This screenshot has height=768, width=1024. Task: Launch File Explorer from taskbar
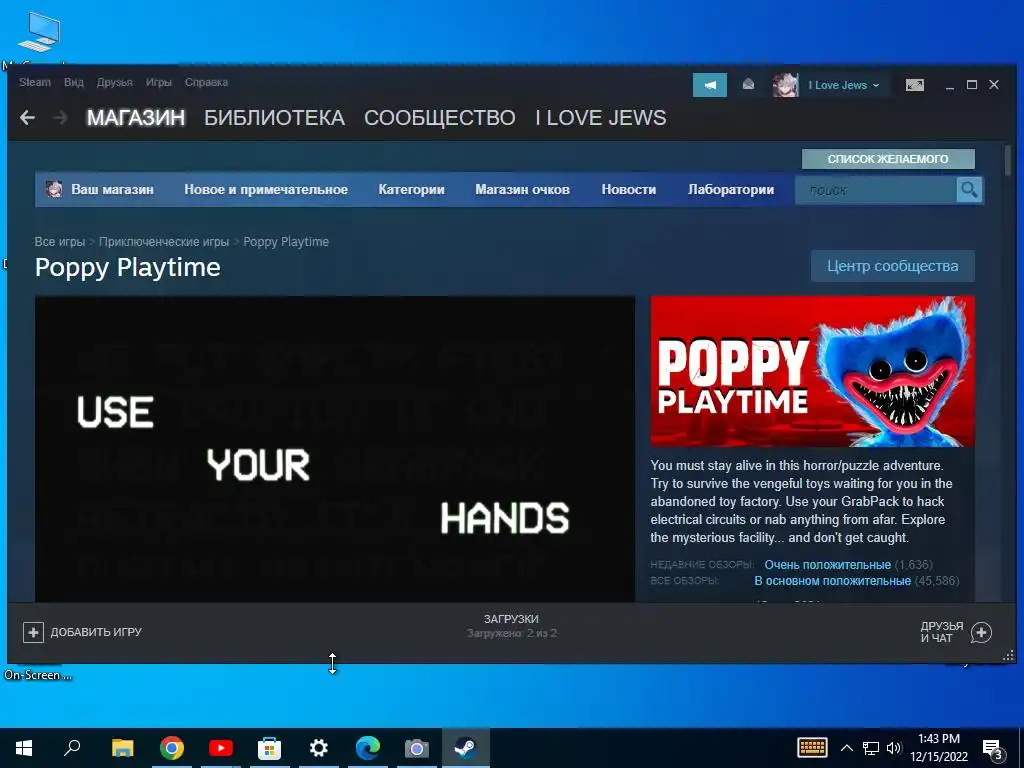click(x=122, y=748)
